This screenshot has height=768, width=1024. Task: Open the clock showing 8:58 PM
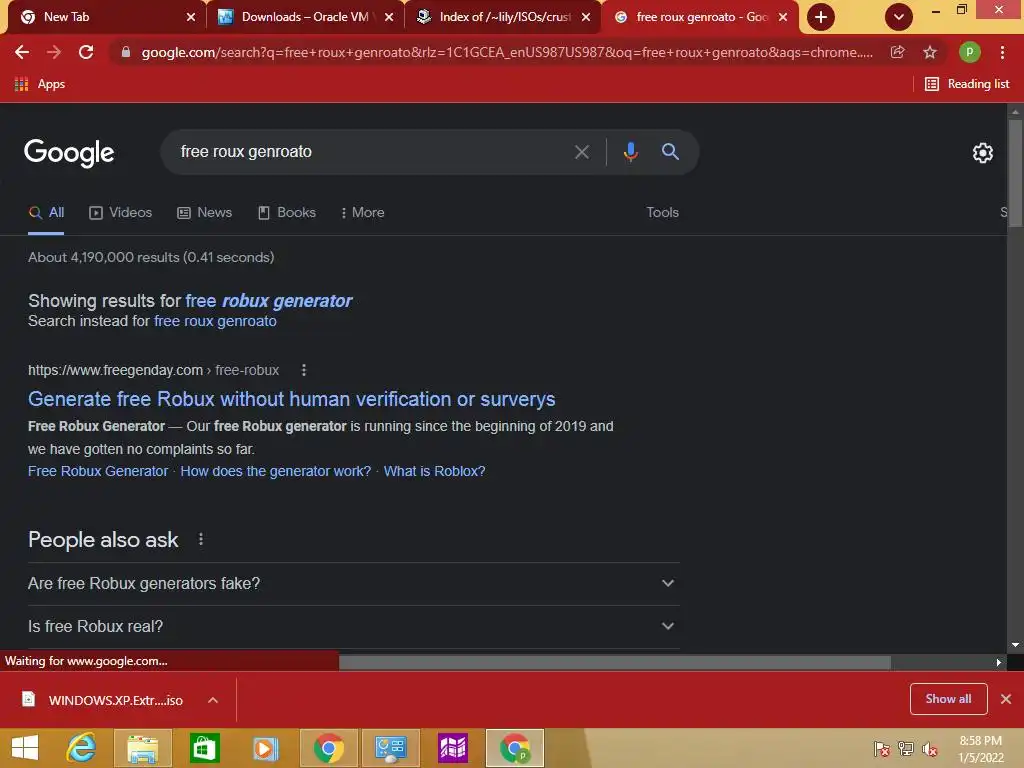[981, 749]
